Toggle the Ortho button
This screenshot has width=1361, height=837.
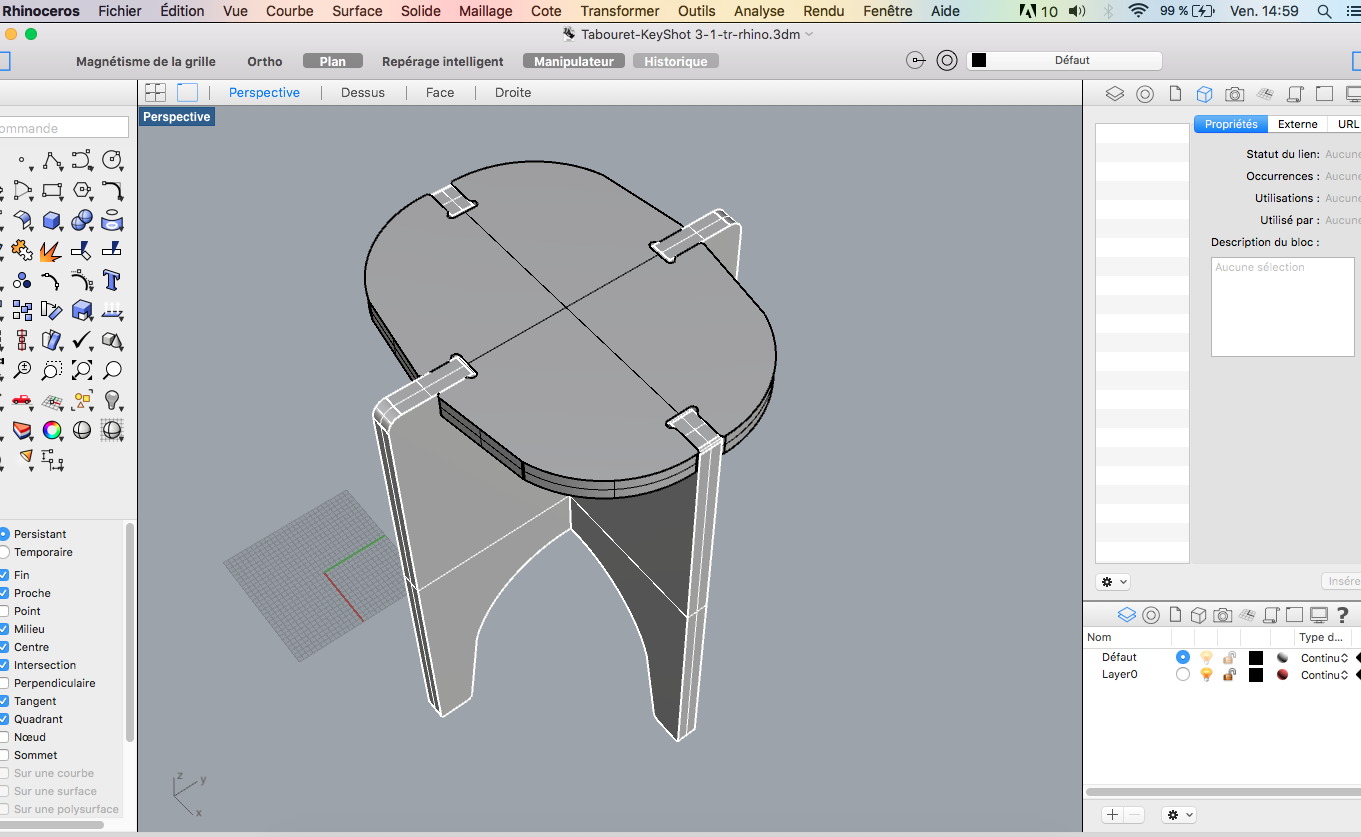click(265, 62)
